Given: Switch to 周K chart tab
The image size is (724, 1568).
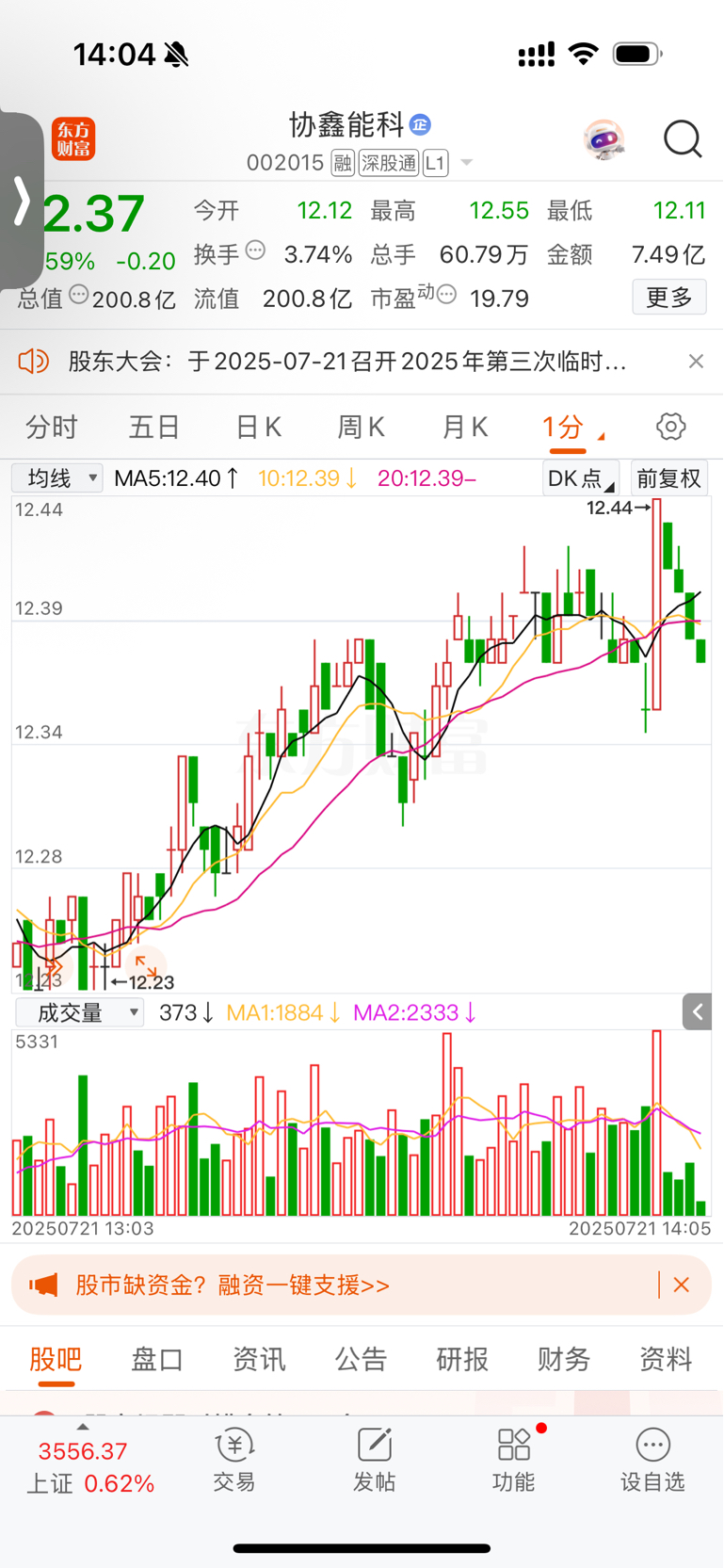Looking at the screenshot, I should [361, 428].
